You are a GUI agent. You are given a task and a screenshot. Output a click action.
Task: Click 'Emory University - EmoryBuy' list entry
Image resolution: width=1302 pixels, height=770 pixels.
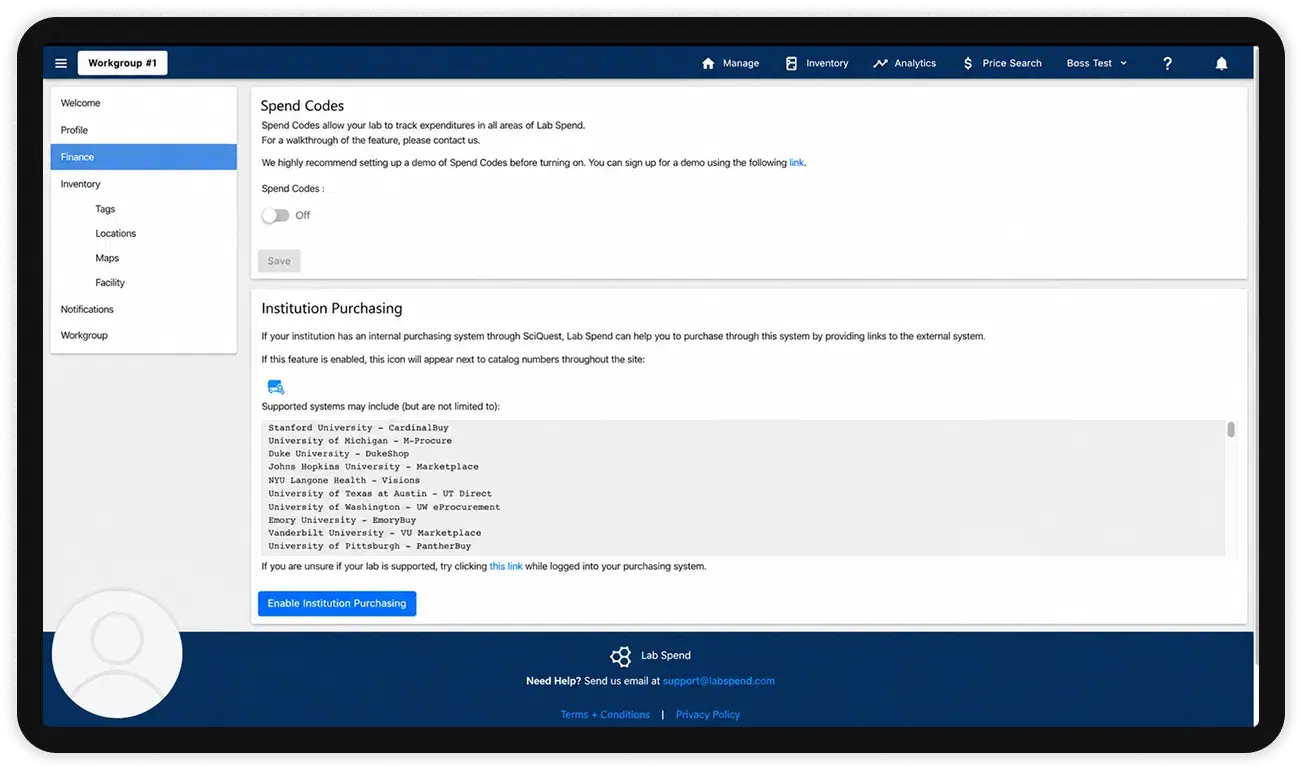(342, 520)
